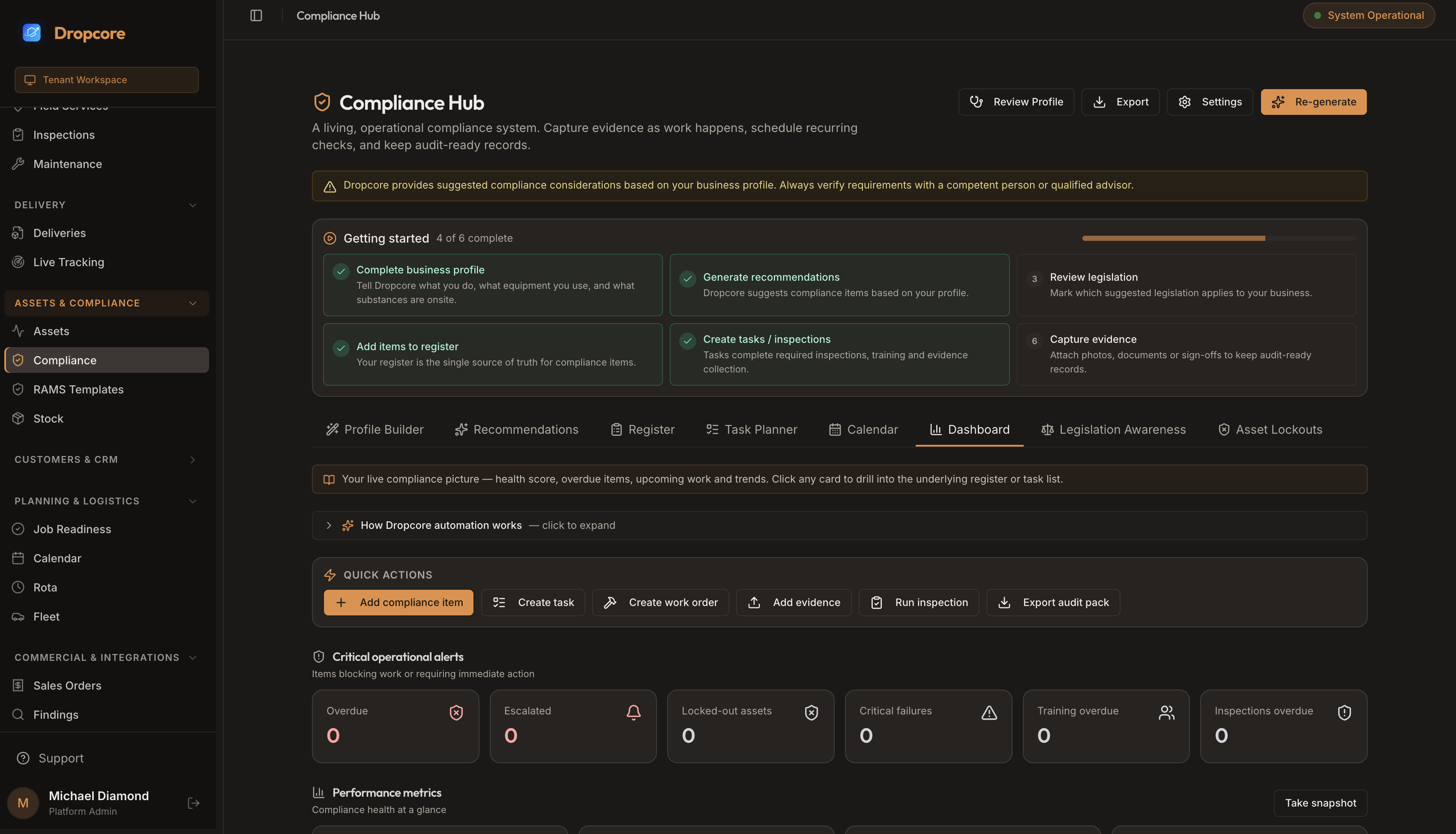The width and height of the screenshot is (1456, 834).
Task: Open Stock in the sidebar
Action: click(107, 419)
